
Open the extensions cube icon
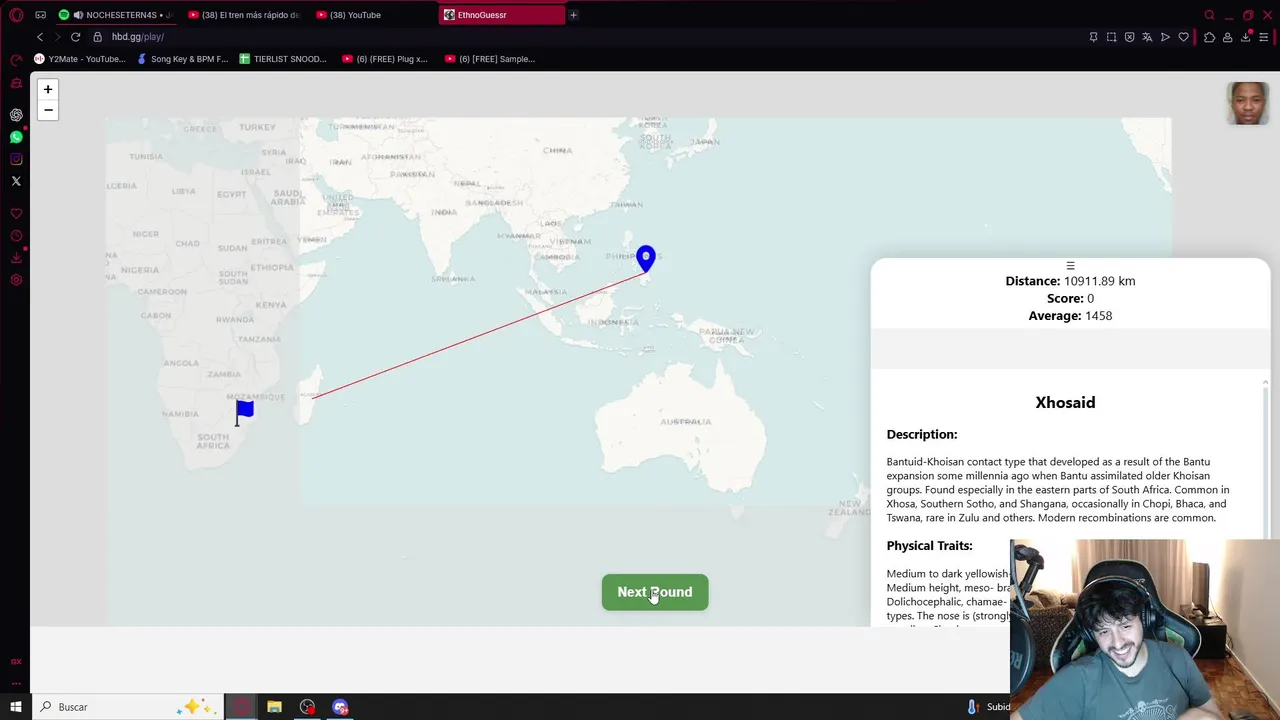point(1209,37)
